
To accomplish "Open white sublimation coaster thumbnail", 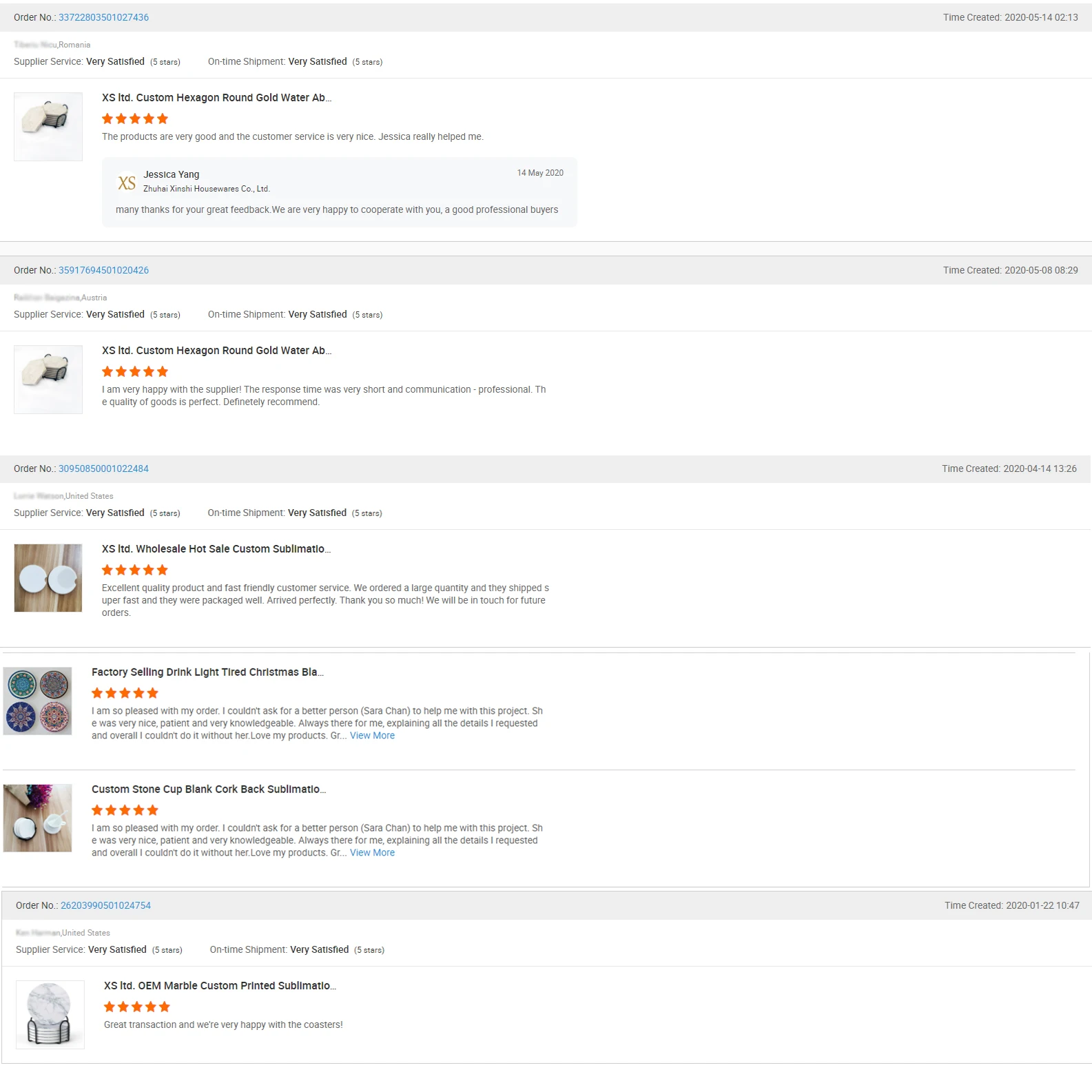I will (x=48, y=578).
